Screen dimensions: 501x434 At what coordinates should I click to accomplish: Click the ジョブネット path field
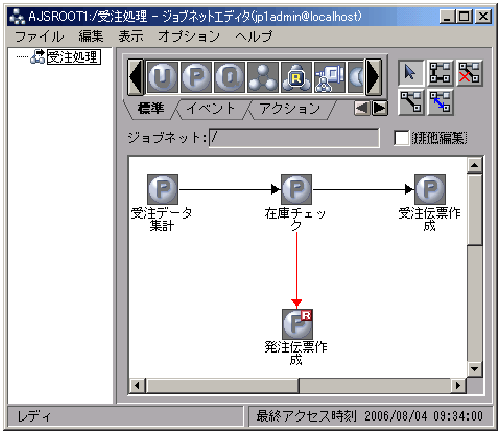294,137
